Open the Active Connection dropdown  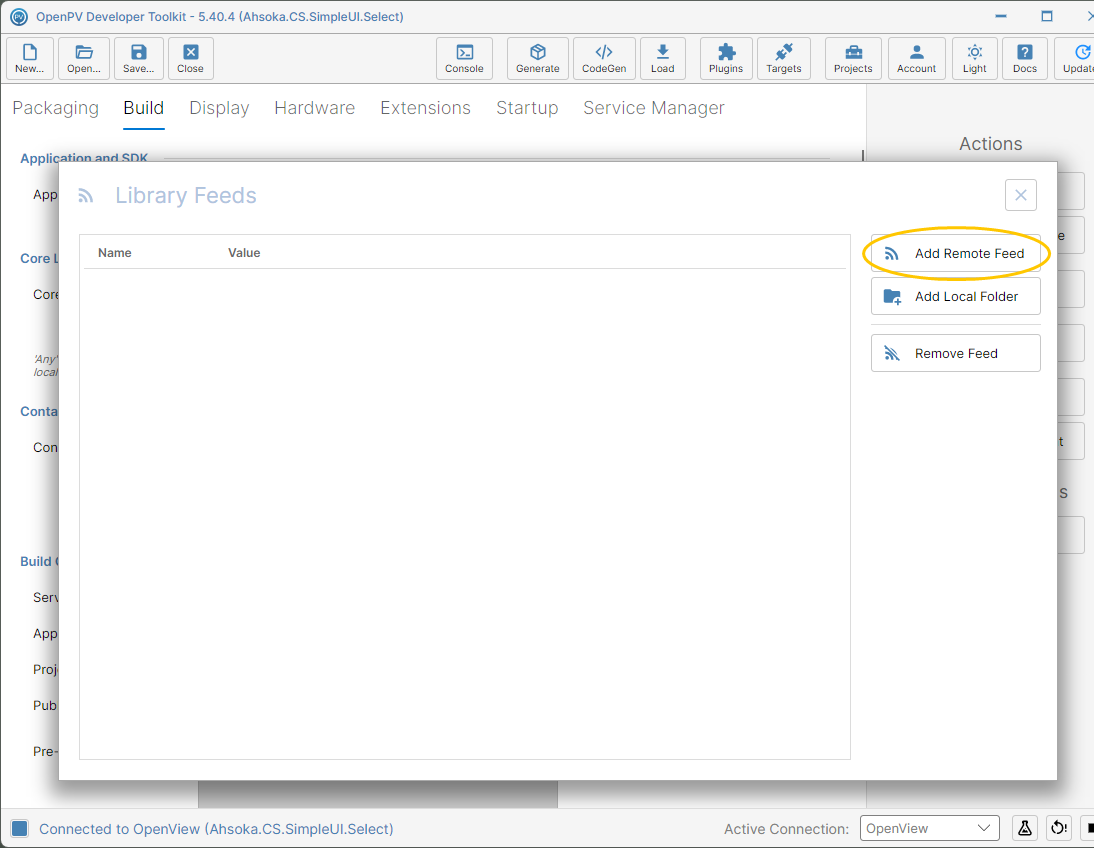[930, 828]
